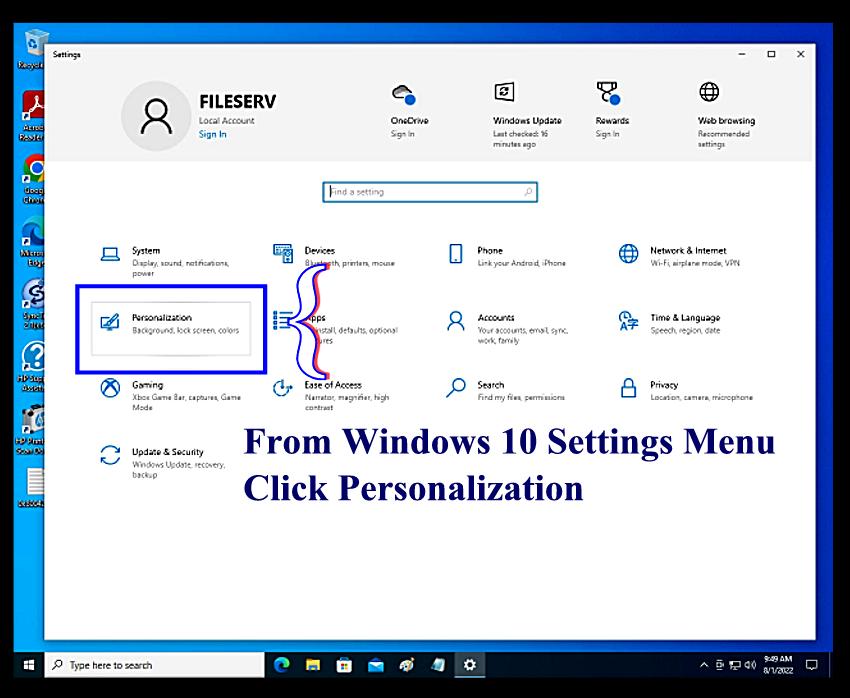Select the Personalization category label
The image size is (850, 698).
coord(162,318)
